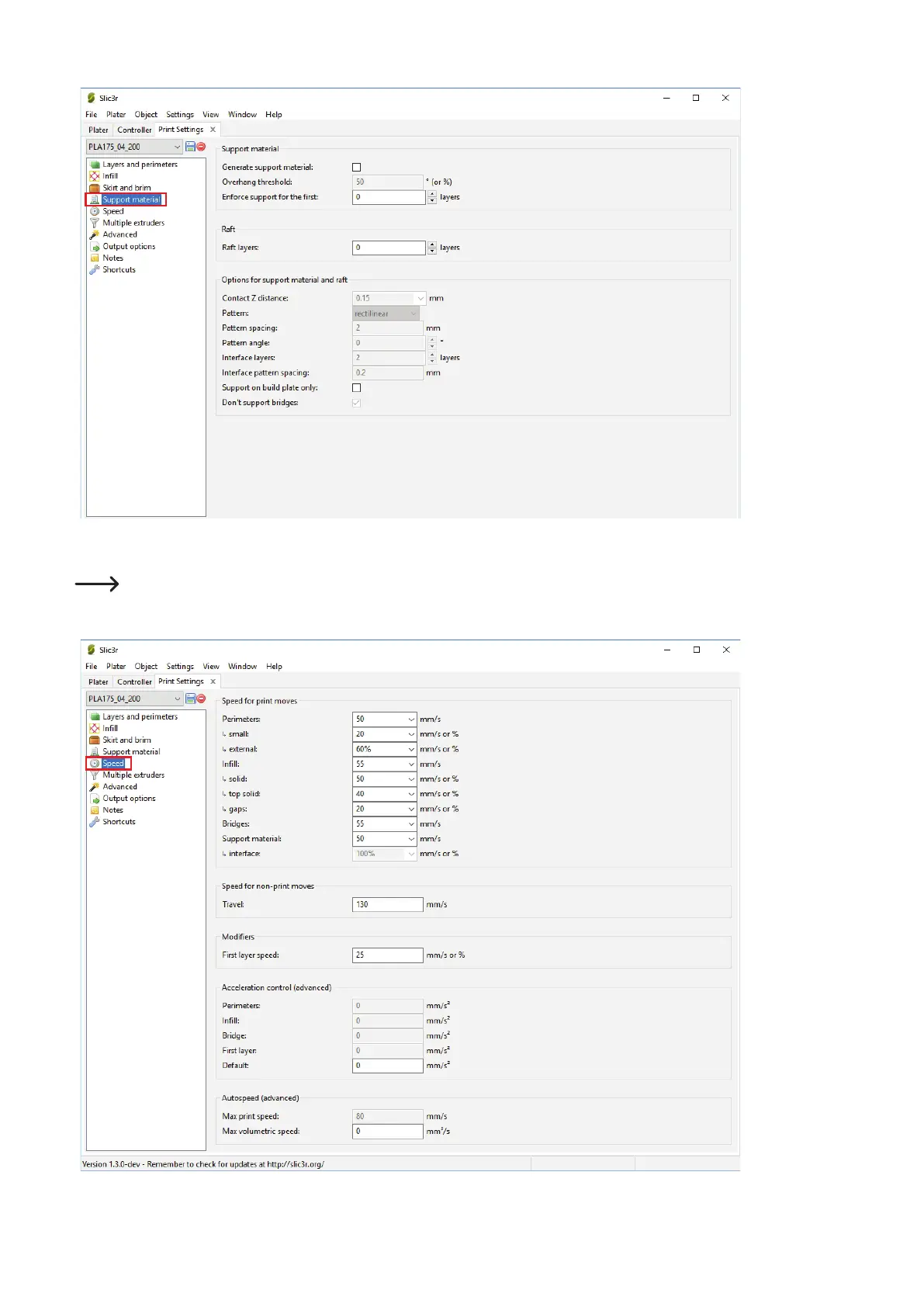
Task: Click status bar text 'Version 1.3.0-dev'
Action: click(112, 1164)
